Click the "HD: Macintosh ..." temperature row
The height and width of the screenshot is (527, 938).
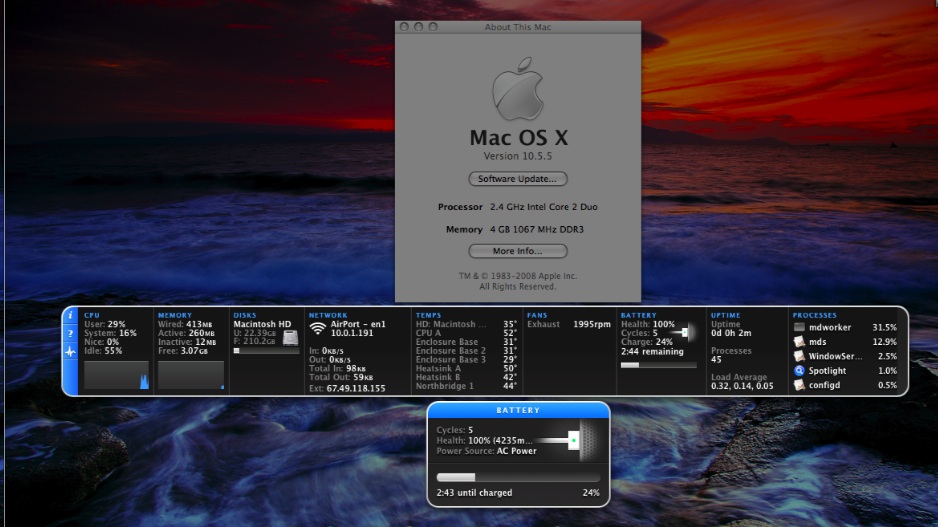click(x=466, y=324)
